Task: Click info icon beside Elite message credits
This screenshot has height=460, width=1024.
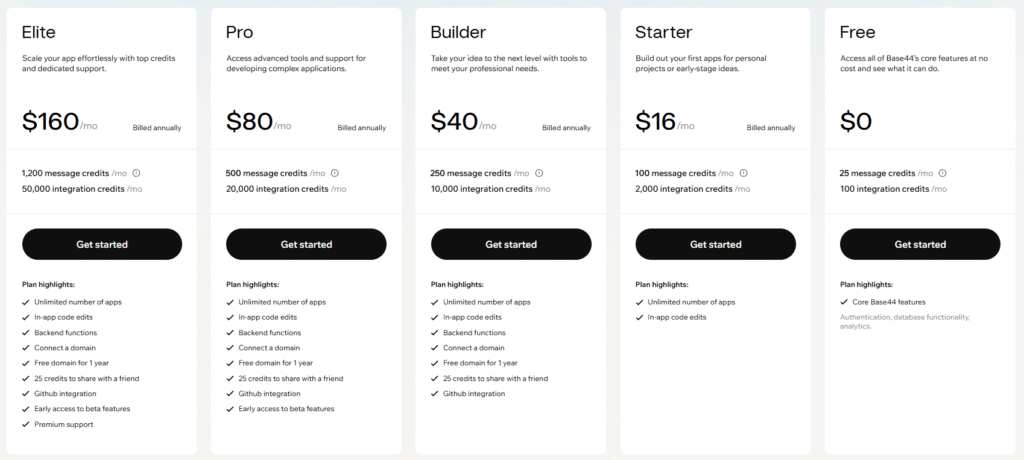Action: pos(136,173)
